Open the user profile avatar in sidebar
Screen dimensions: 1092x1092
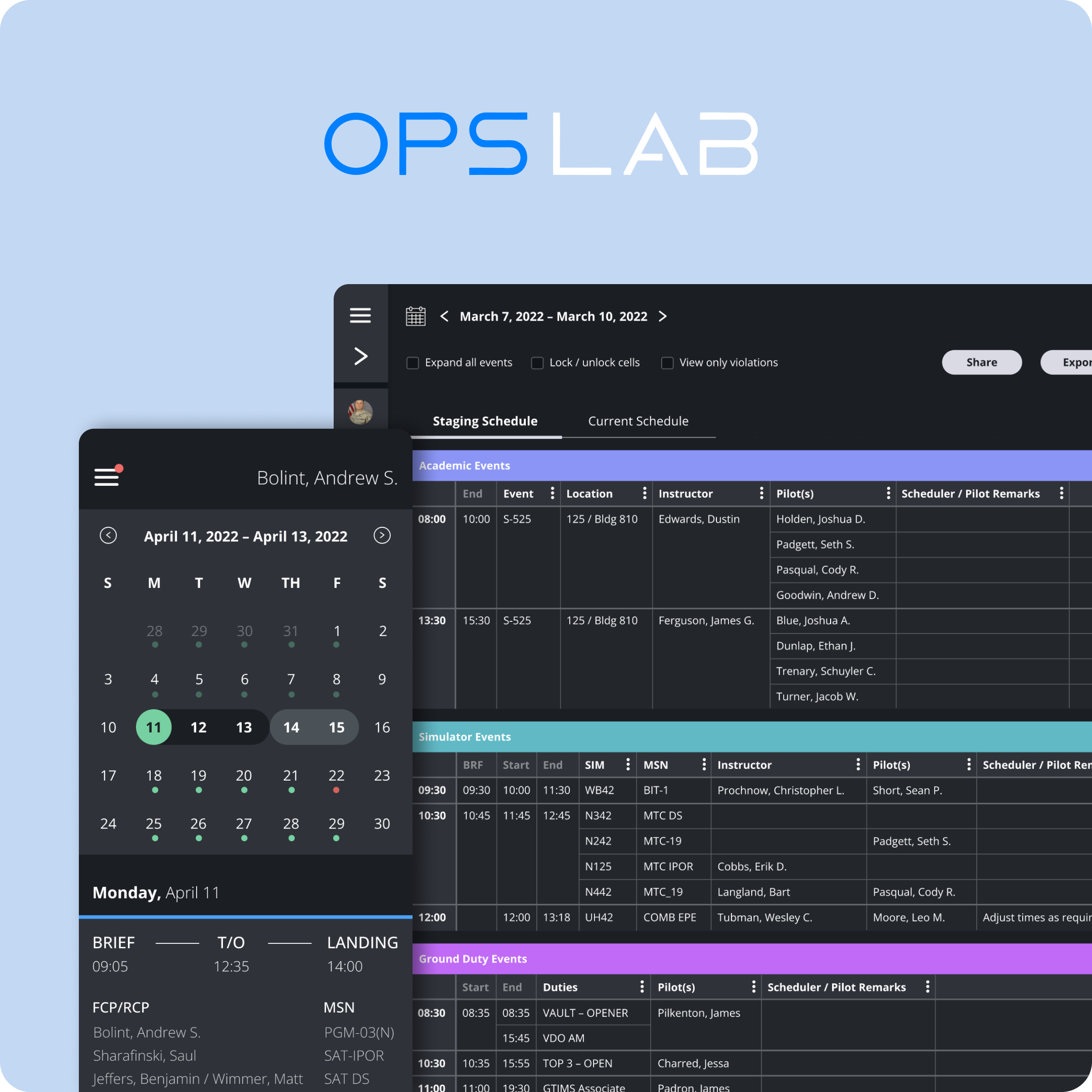pos(360,413)
